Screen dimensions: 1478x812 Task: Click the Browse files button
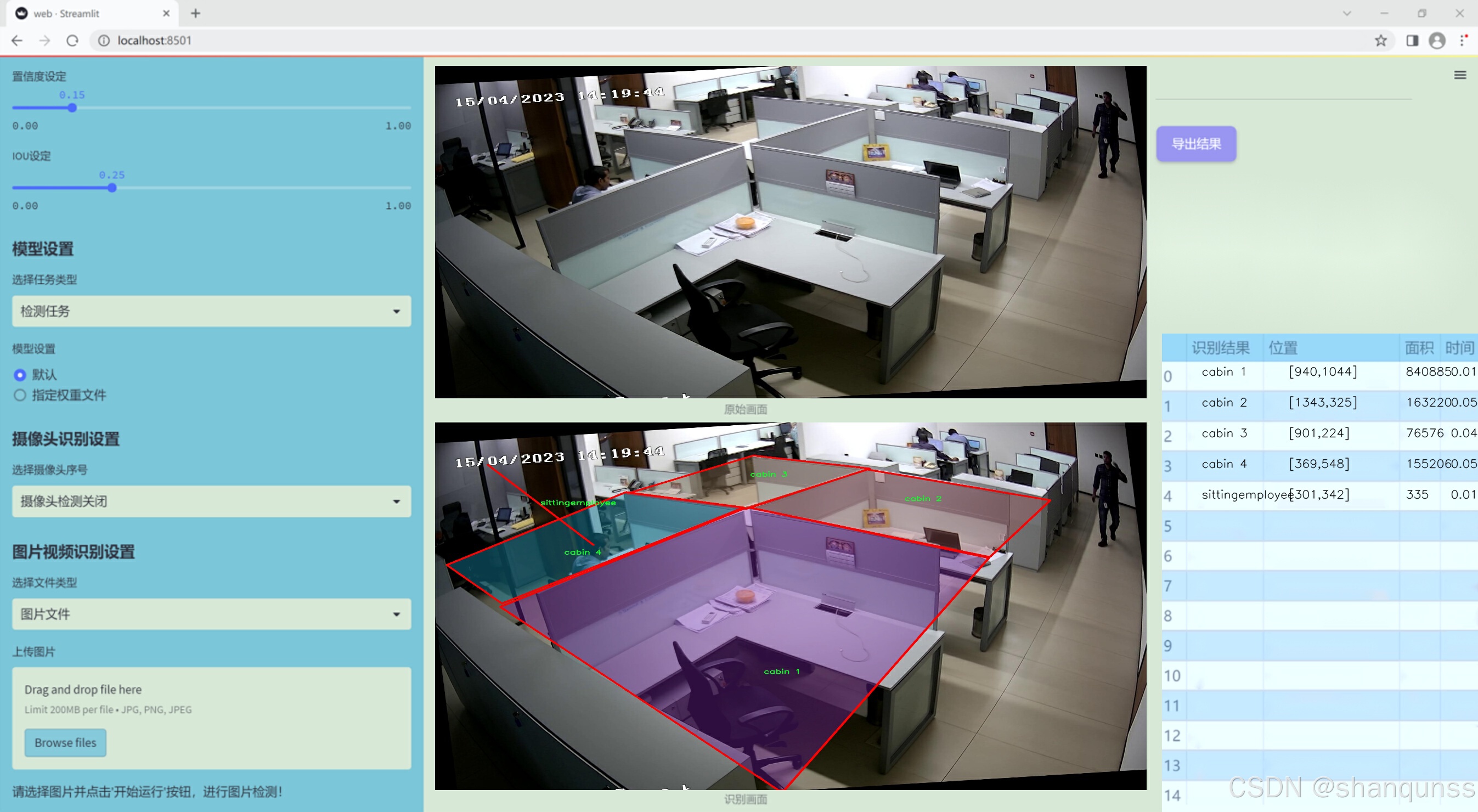65,742
